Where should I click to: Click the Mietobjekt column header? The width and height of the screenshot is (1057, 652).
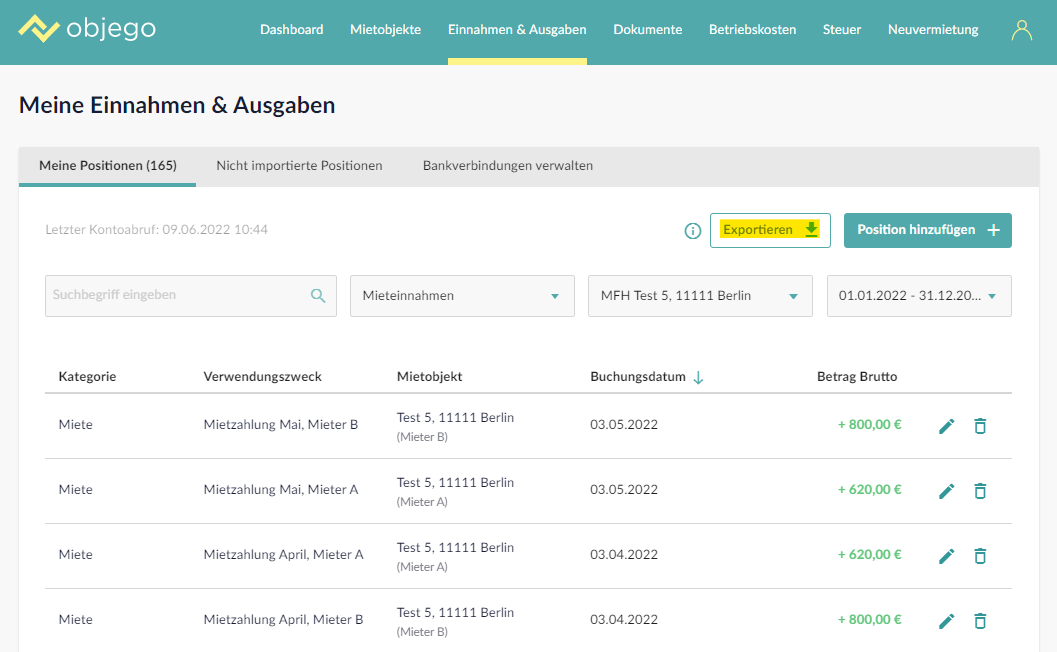429,377
